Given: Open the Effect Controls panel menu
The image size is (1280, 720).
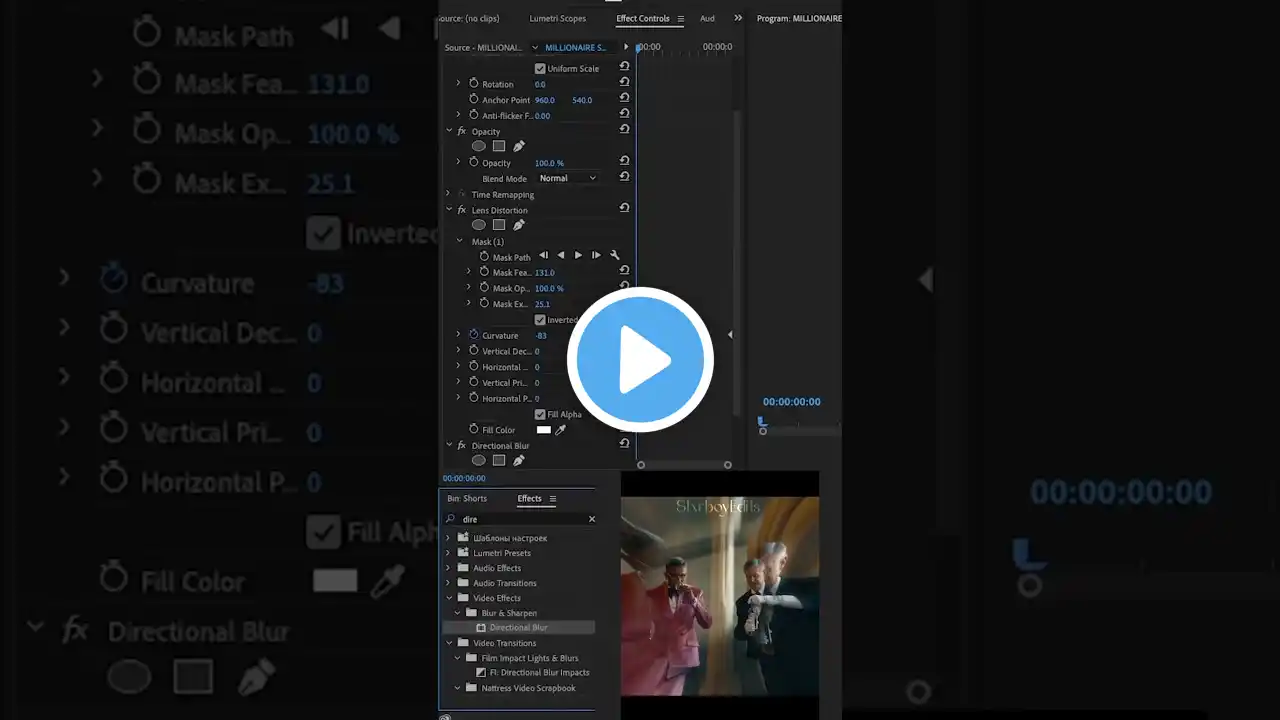Looking at the screenshot, I should tap(681, 19).
